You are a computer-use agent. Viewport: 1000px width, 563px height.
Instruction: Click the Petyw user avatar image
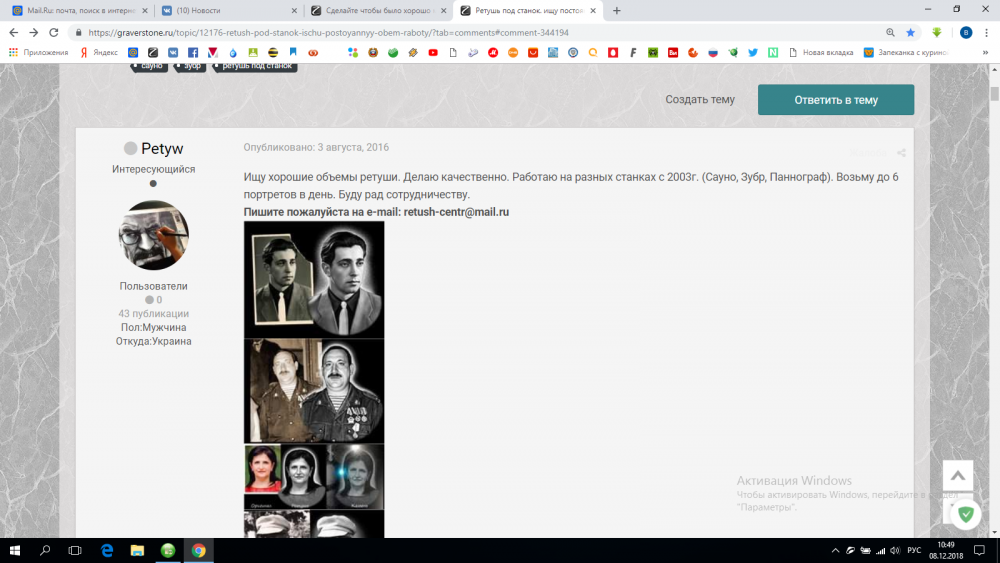coord(153,236)
